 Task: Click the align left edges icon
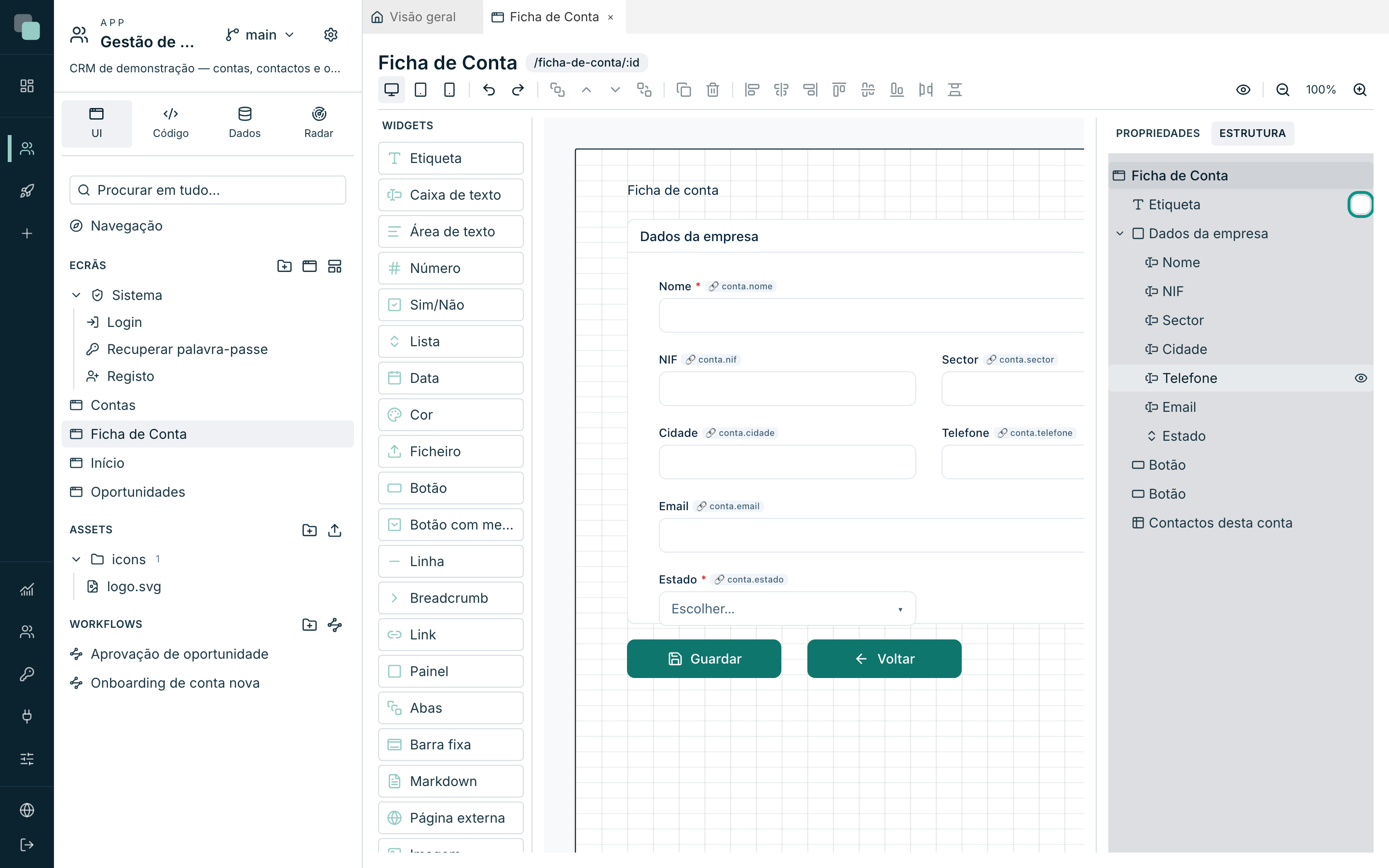click(x=752, y=90)
